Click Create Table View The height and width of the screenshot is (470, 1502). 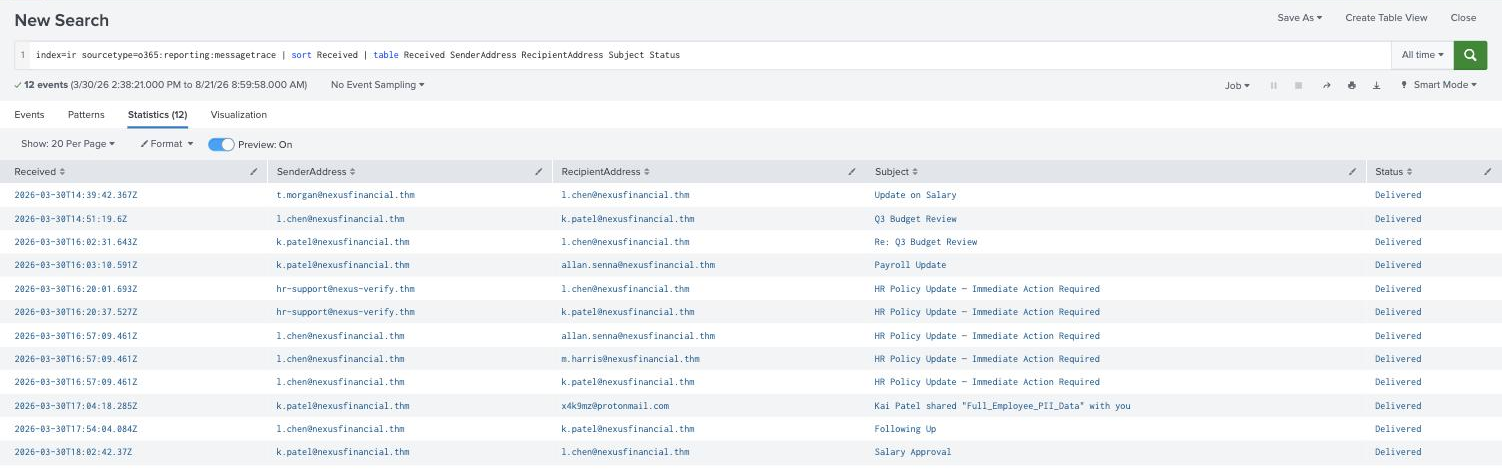click(x=1386, y=18)
